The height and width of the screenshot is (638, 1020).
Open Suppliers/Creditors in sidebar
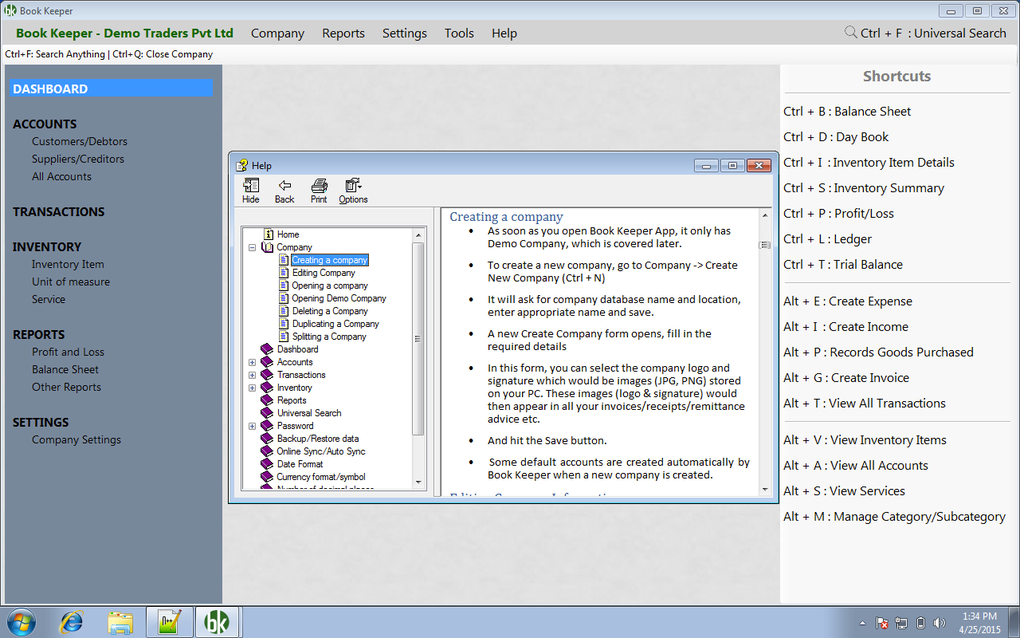pos(77,159)
